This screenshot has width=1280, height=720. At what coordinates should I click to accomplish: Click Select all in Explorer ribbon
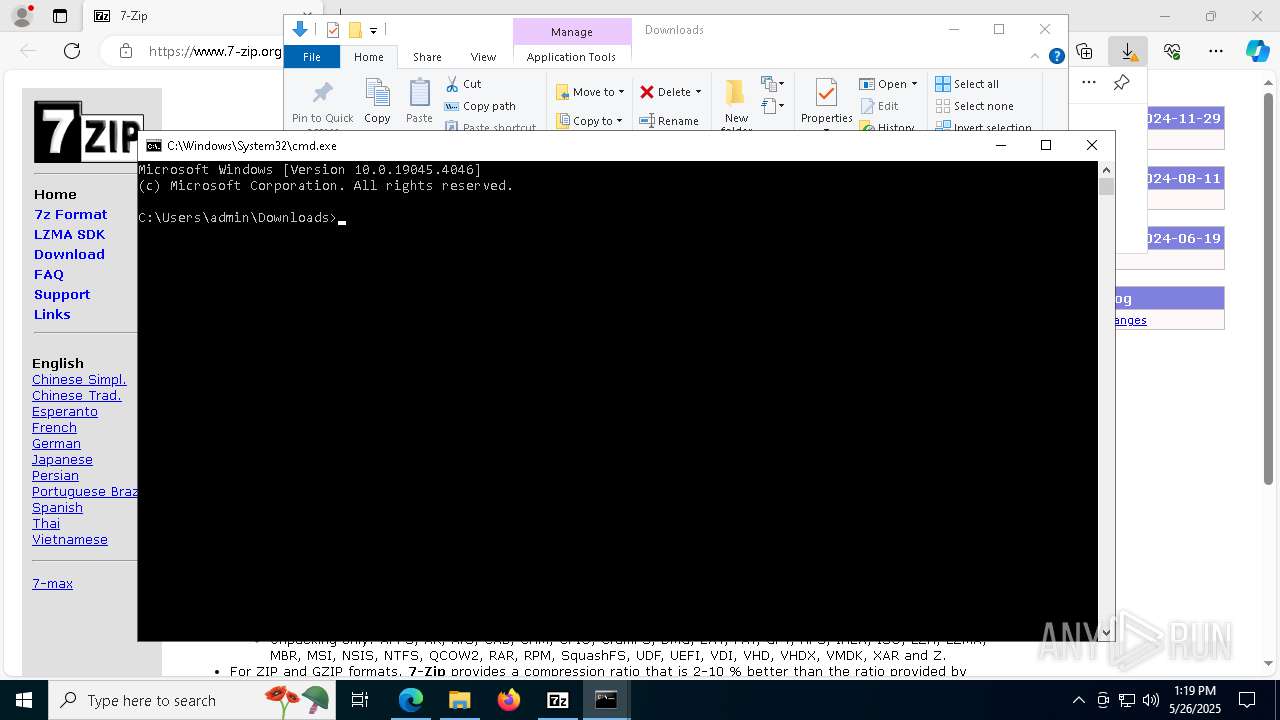pos(967,84)
